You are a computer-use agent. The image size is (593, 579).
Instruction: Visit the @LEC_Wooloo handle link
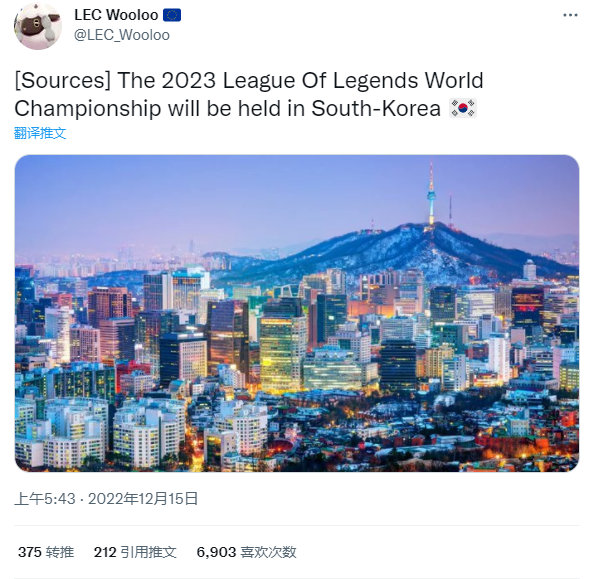pos(122,35)
